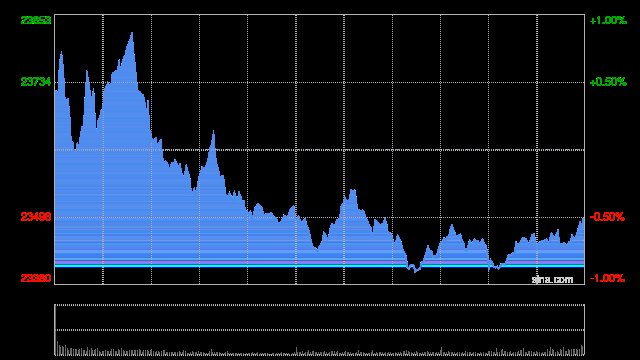640x360 pixels.
Task: Click inside the volume bar panel
Action: pos(320,330)
